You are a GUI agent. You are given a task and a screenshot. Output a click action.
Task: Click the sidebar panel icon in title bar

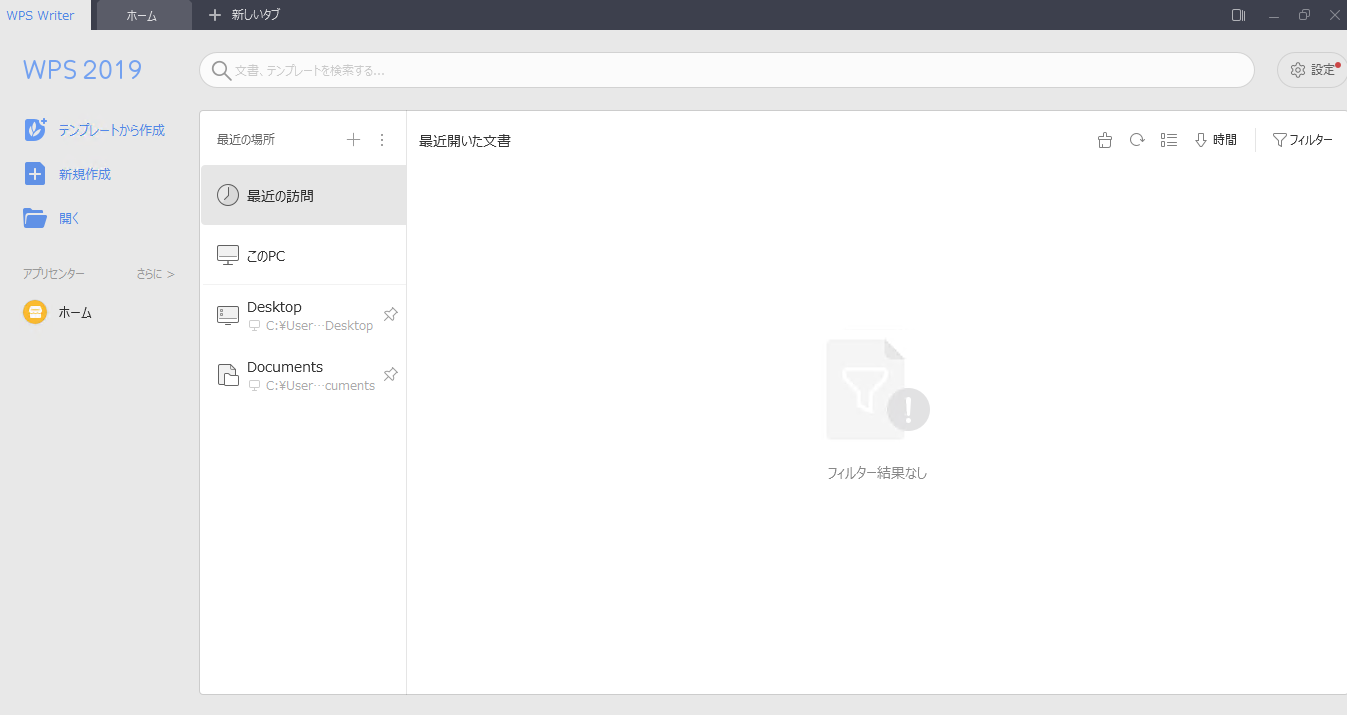[x=1238, y=15]
